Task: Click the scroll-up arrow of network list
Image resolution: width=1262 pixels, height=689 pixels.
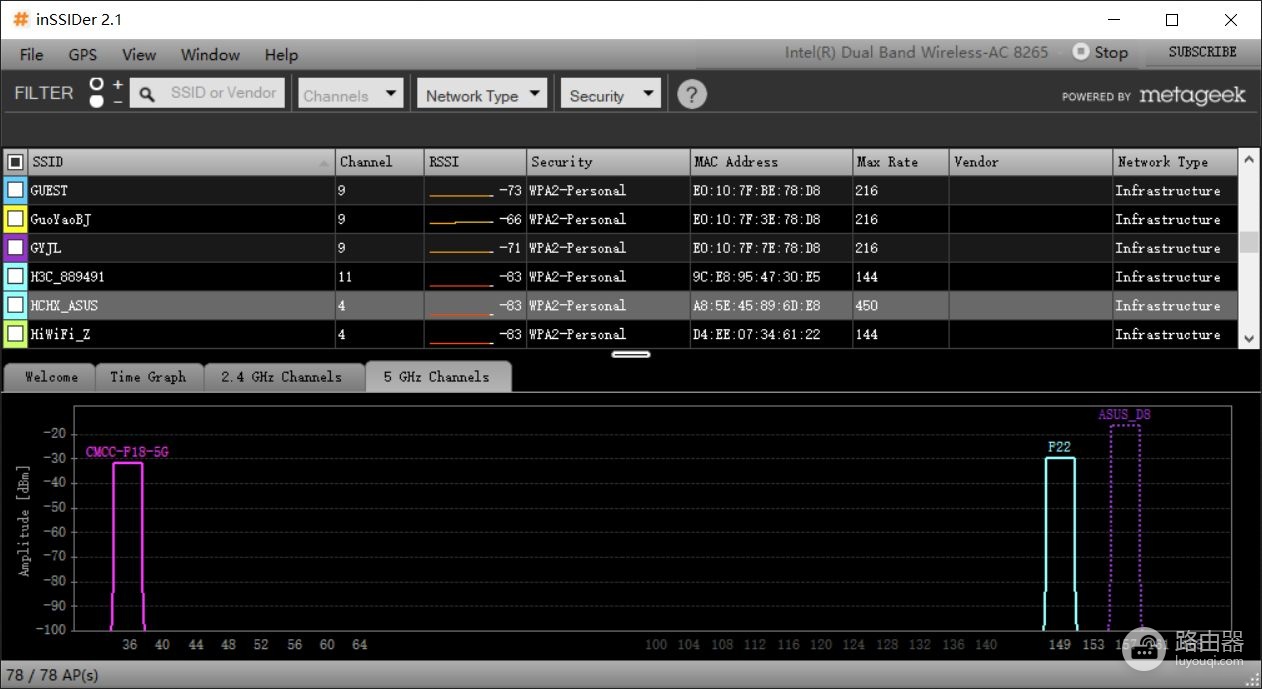Action: point(1249,160)
